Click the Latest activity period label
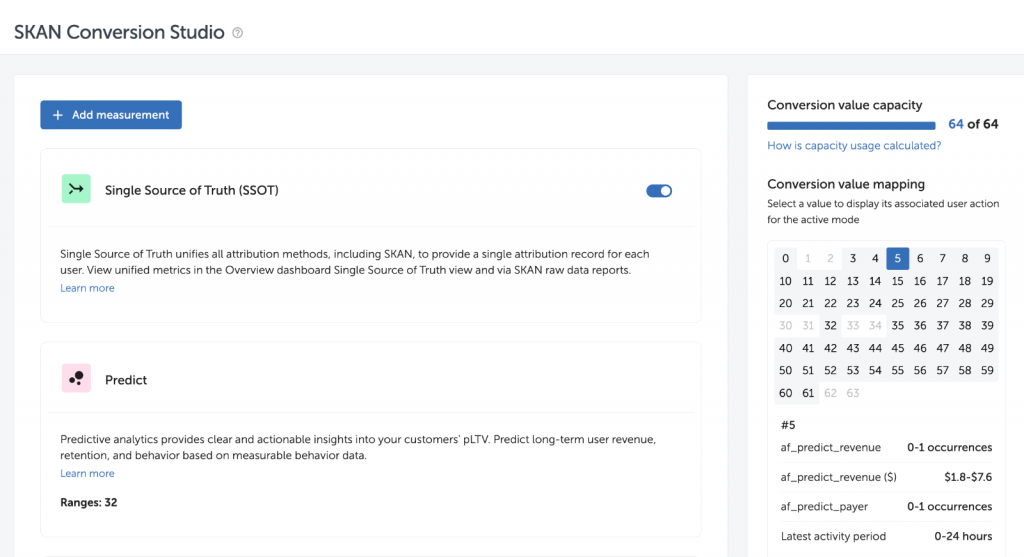 833,536
